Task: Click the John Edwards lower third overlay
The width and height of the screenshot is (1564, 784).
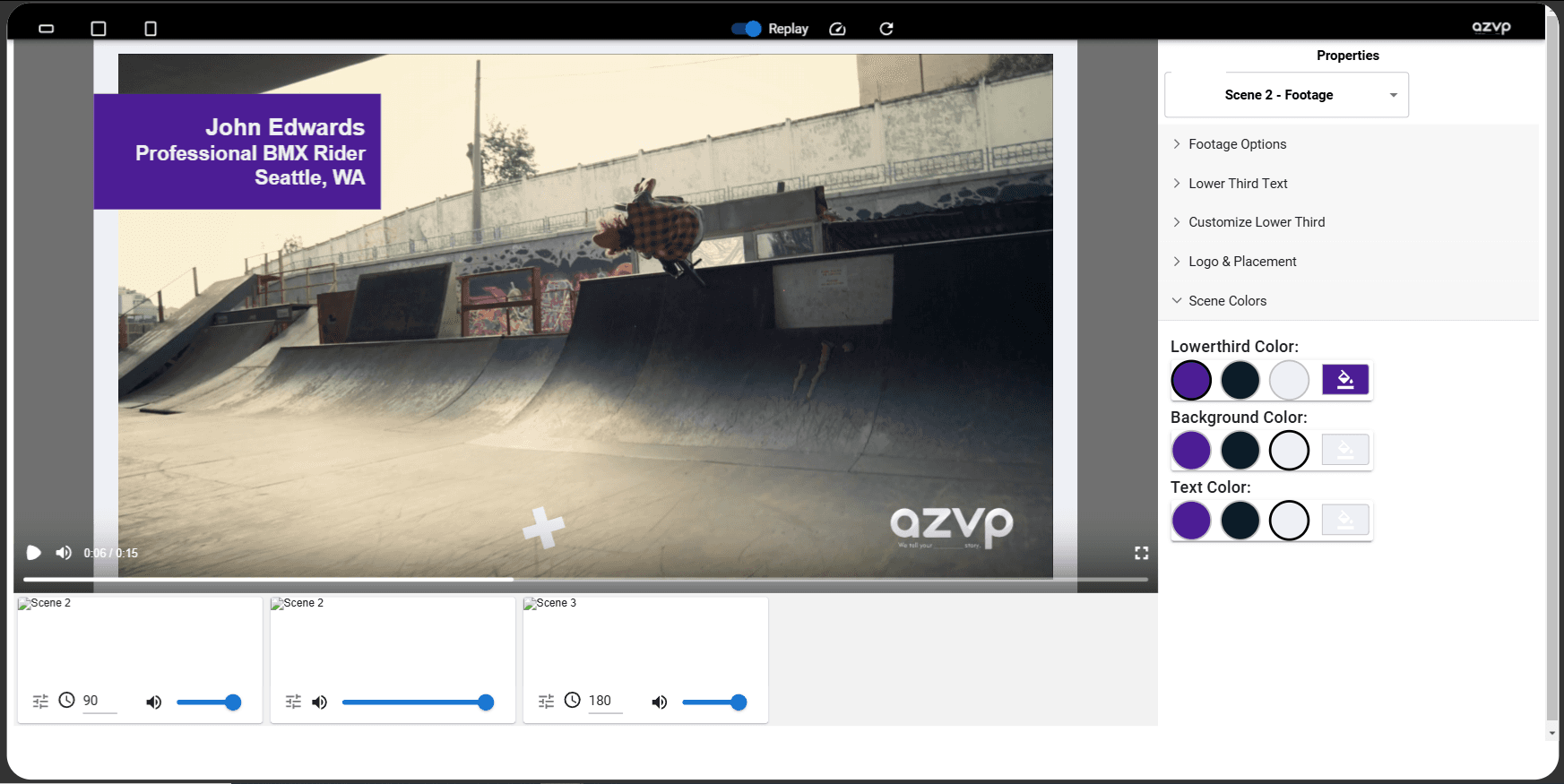Action: coord(238,151)
